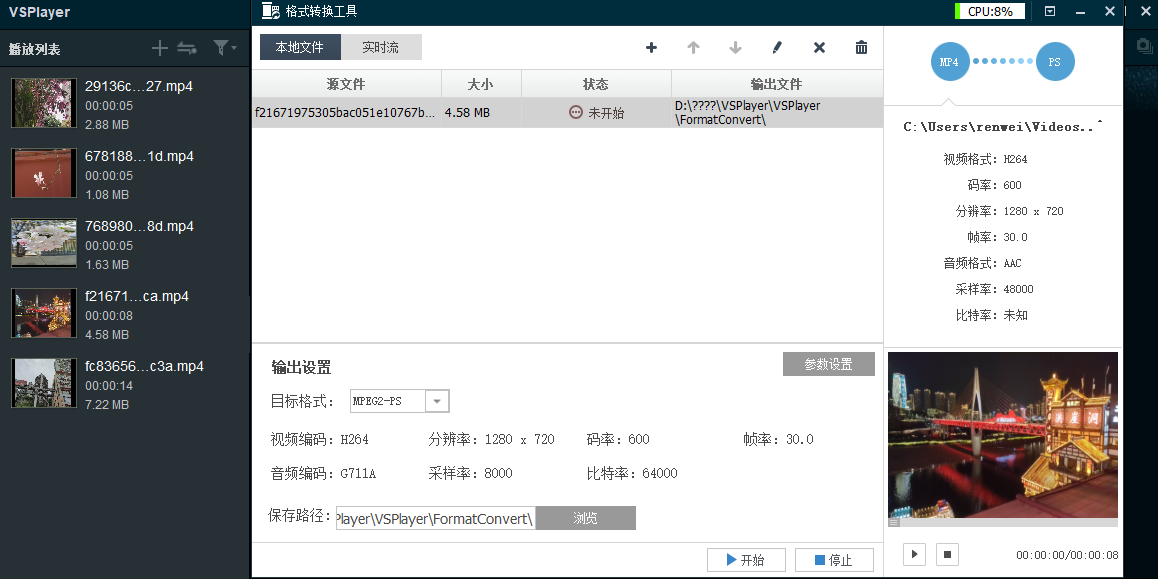Click the playlist loop mode icon

click(187, 48)
